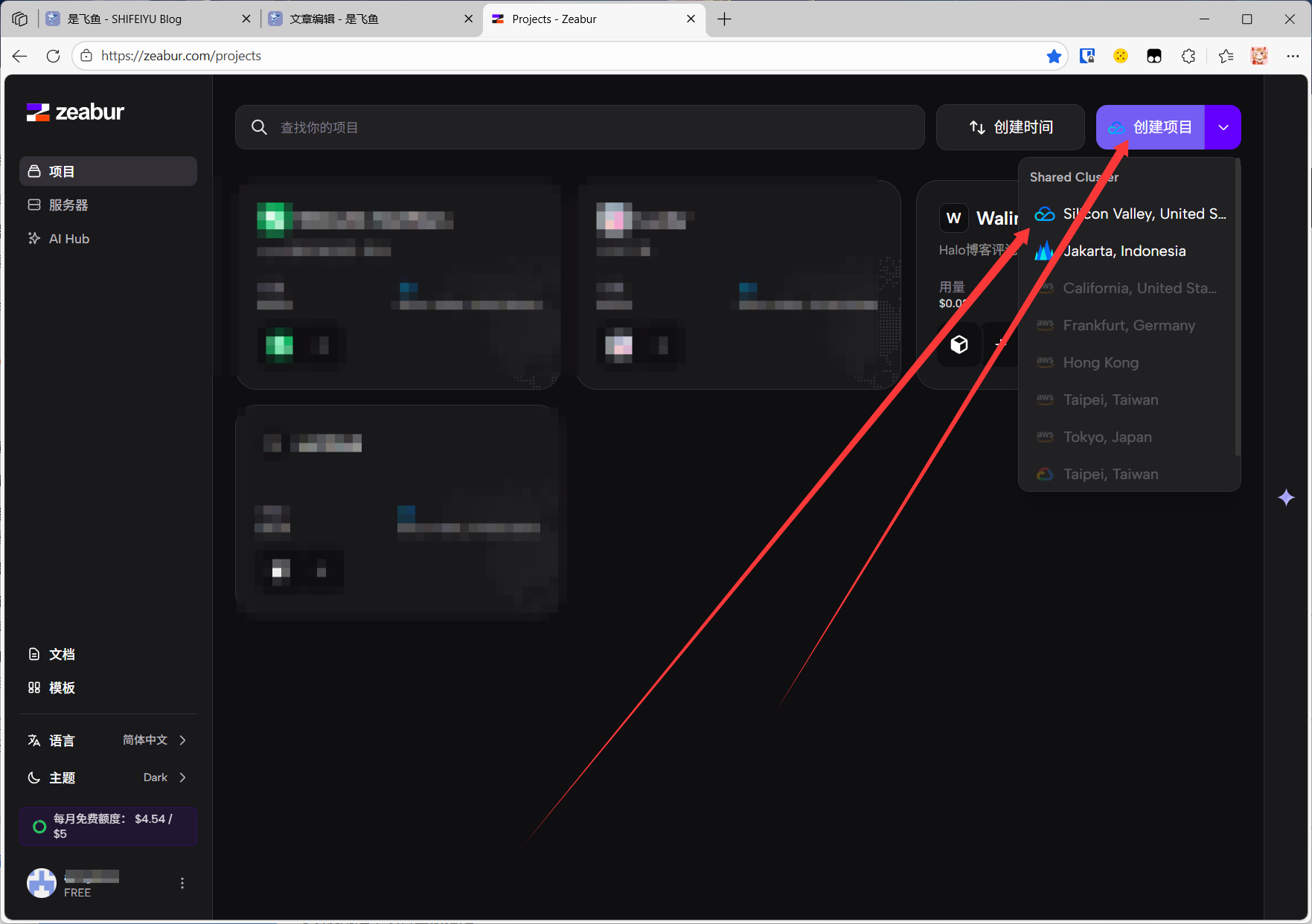Click the user avatar in sidebar

click(42, 883)
